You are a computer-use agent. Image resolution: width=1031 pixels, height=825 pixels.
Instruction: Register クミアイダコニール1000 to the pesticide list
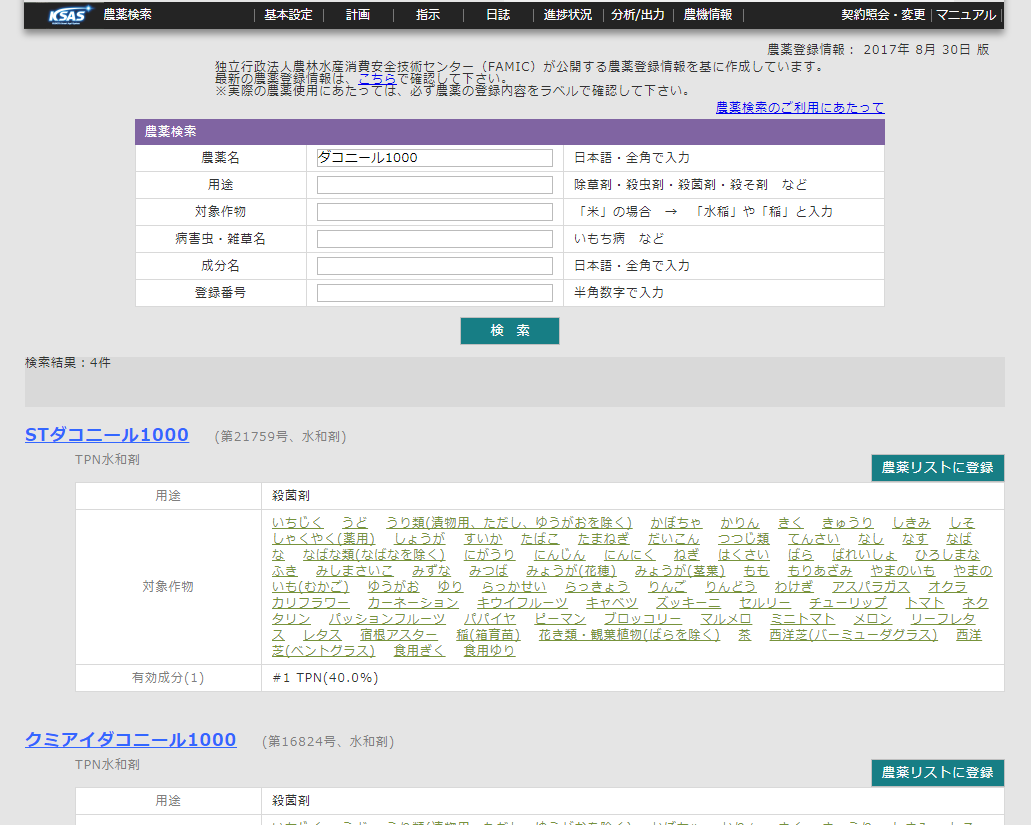pyautogui.click(x=938, y=772)
